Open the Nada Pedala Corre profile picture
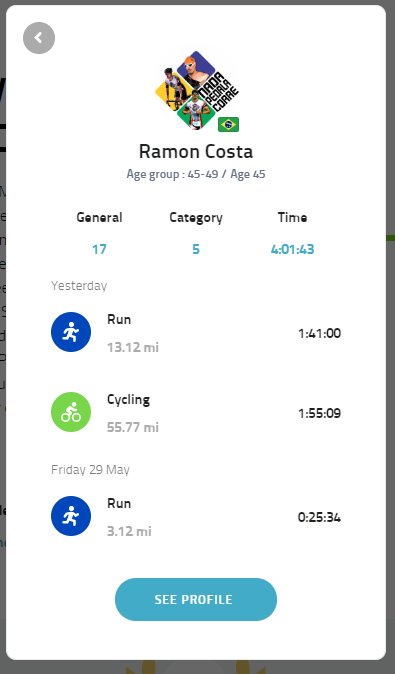The height and width of the screenshot is (674, 395). click(196, 91)
